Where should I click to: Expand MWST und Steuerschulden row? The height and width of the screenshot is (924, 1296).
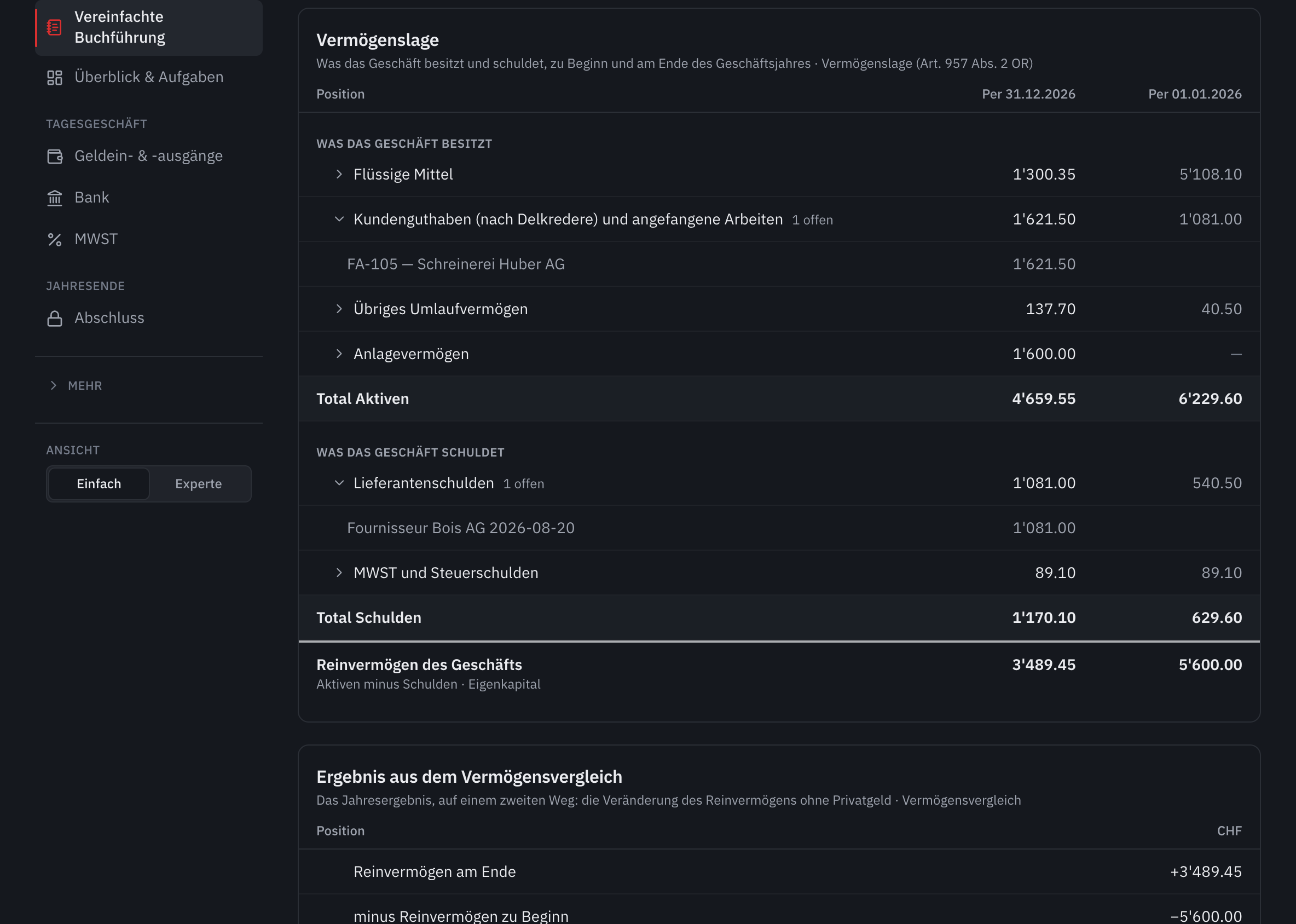tap(339, 573)
